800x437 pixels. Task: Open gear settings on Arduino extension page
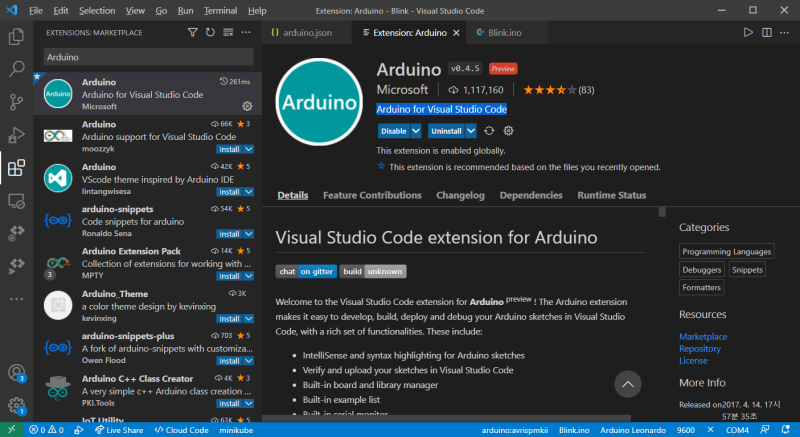click(508, 131)
